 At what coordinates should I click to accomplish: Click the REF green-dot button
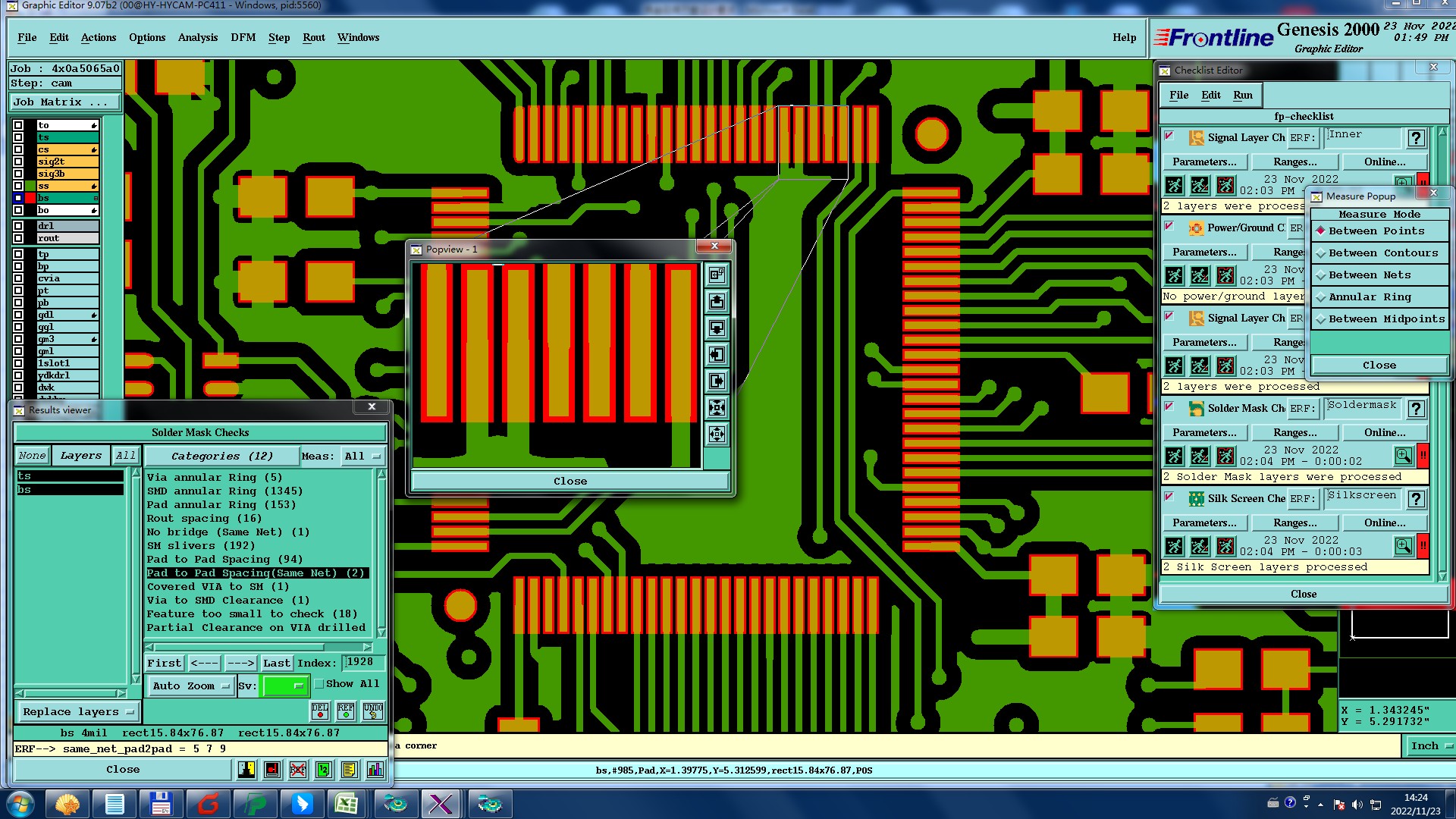pyautogui.click(x=346, y=711)
